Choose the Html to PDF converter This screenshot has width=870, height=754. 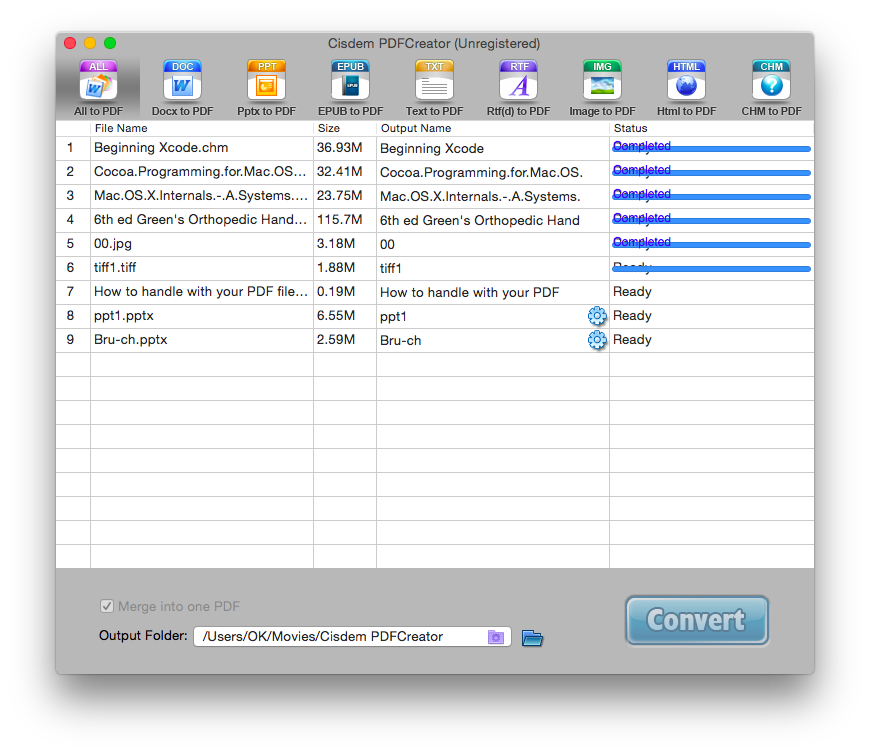pyautogui.click(x=686, y=88)
